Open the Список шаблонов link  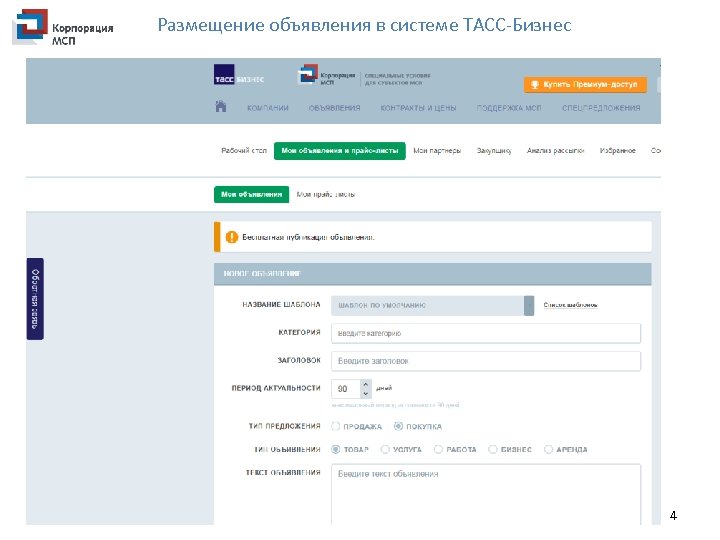pyautogui.click(x=570, y=305)
